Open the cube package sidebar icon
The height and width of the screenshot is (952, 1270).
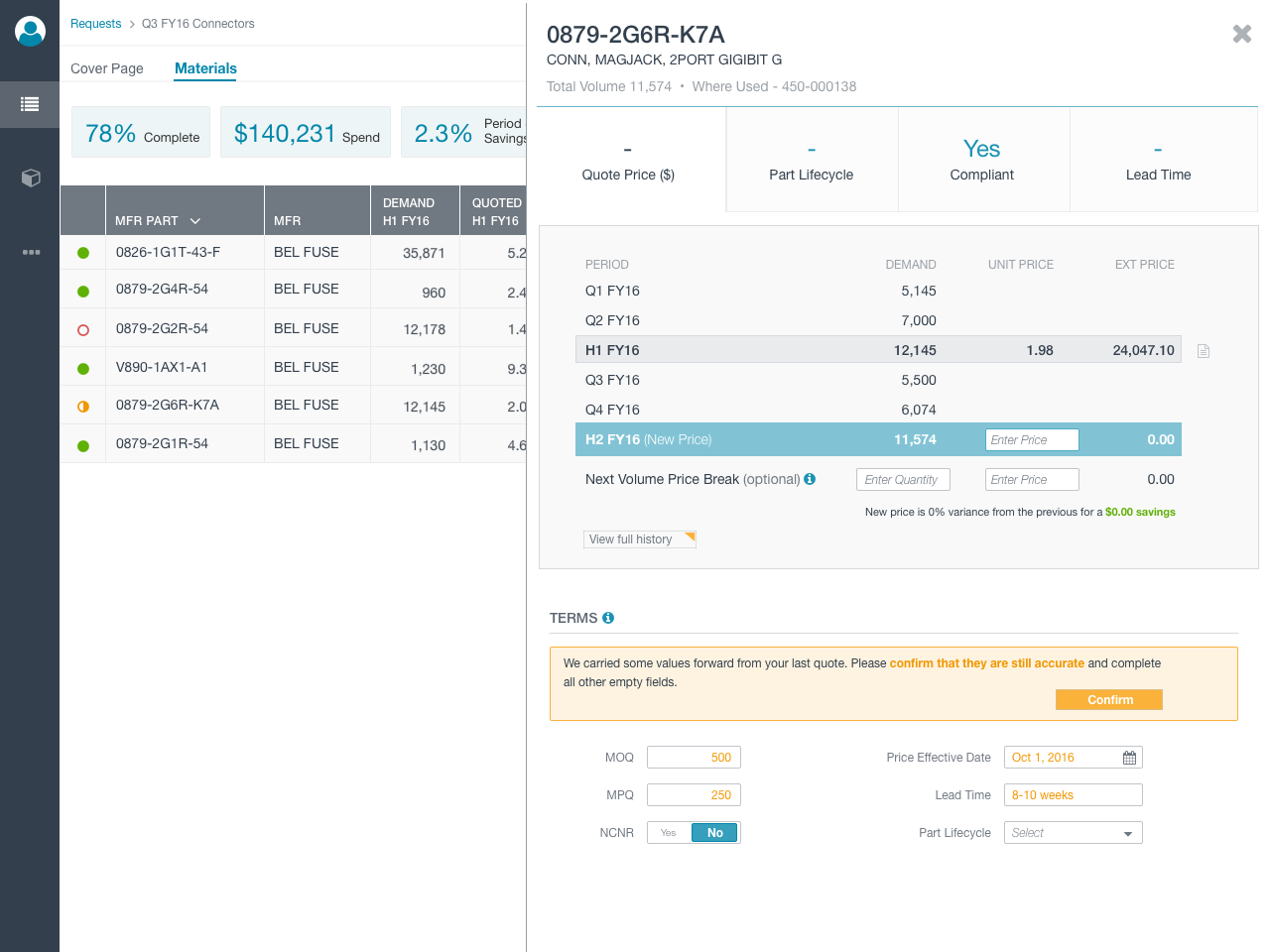point(30,178)
